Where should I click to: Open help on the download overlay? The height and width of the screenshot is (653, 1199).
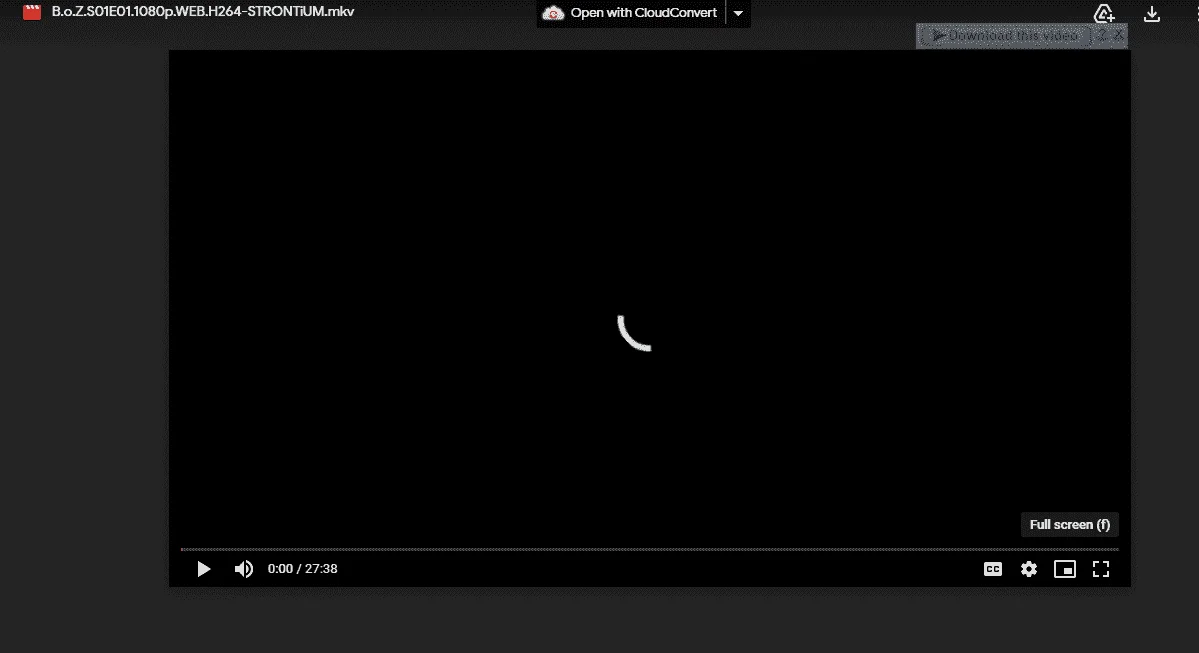point(1102,35)
